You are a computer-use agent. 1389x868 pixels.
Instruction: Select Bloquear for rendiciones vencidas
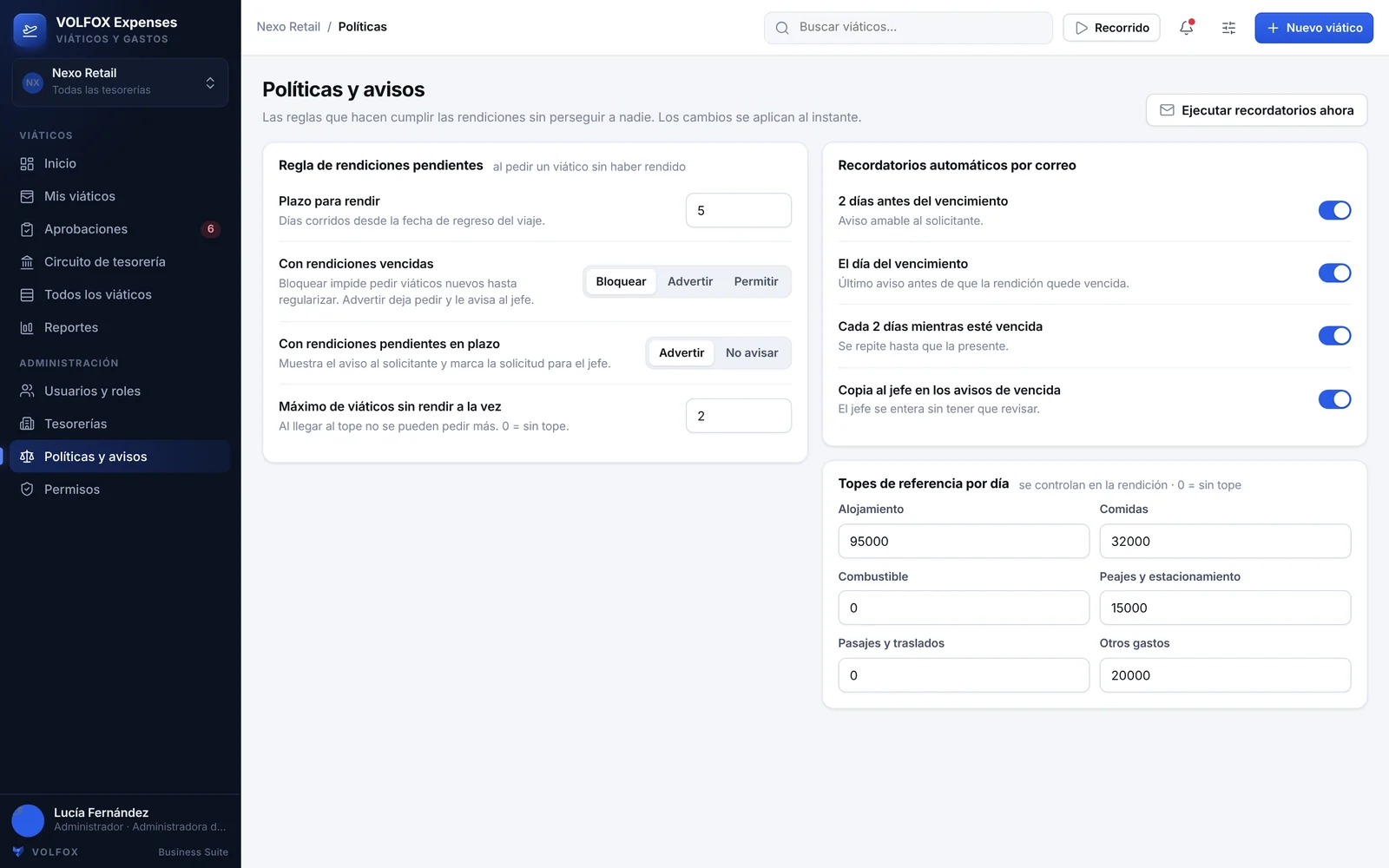pos(621,281)
